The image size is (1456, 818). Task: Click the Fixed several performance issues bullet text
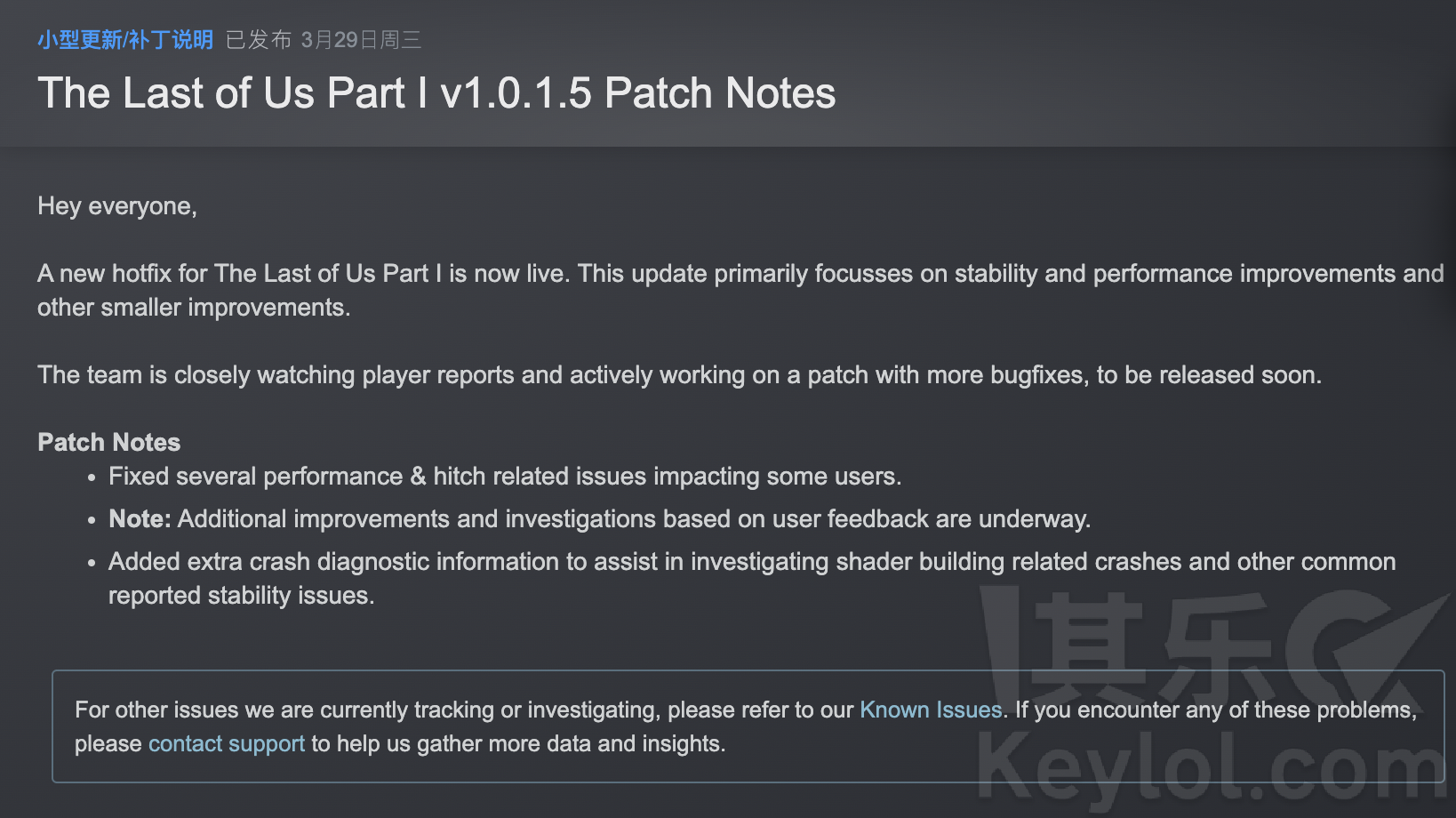(505, 477)
